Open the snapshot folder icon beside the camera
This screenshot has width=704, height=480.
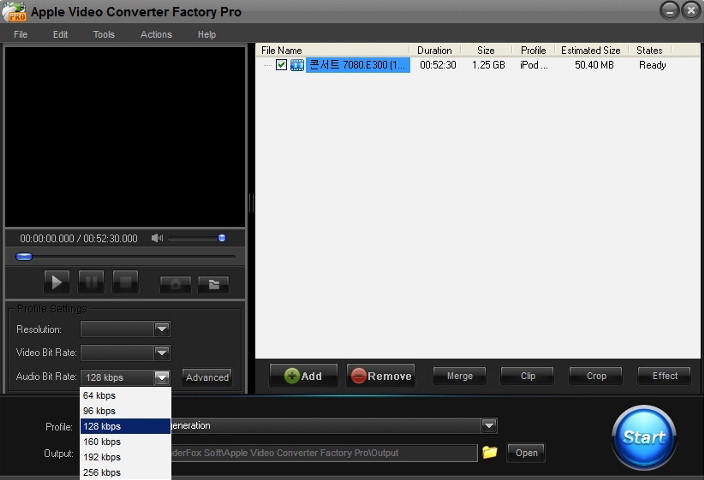(x=212, y=284)
